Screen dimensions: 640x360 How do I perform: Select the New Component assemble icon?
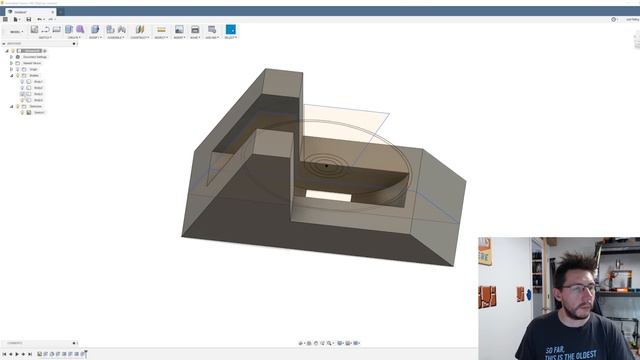pyautogui.click(x=110, y=29)
